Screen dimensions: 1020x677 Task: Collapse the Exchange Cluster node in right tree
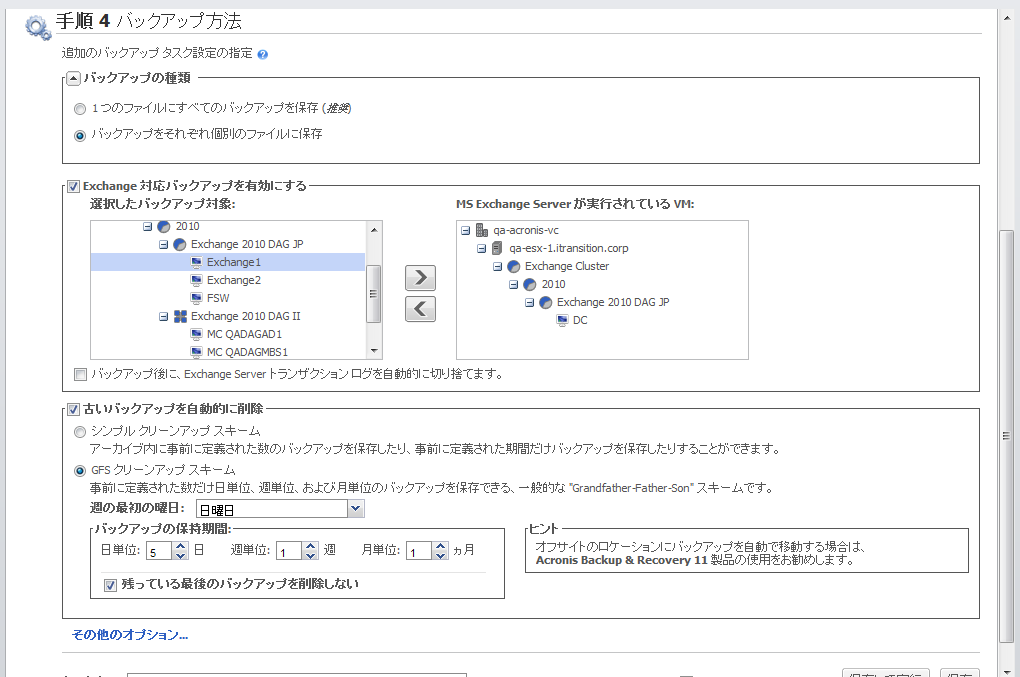point(498,267)
